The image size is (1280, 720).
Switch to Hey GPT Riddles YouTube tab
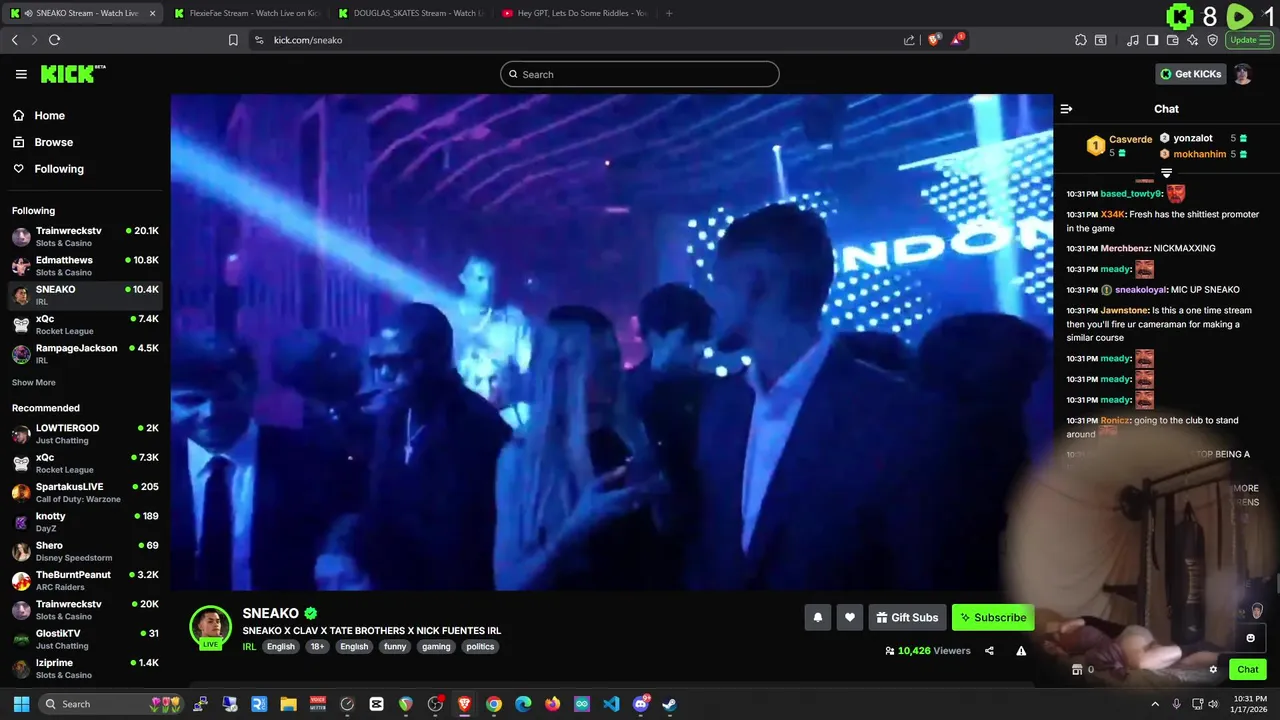(x=574, y=13)
